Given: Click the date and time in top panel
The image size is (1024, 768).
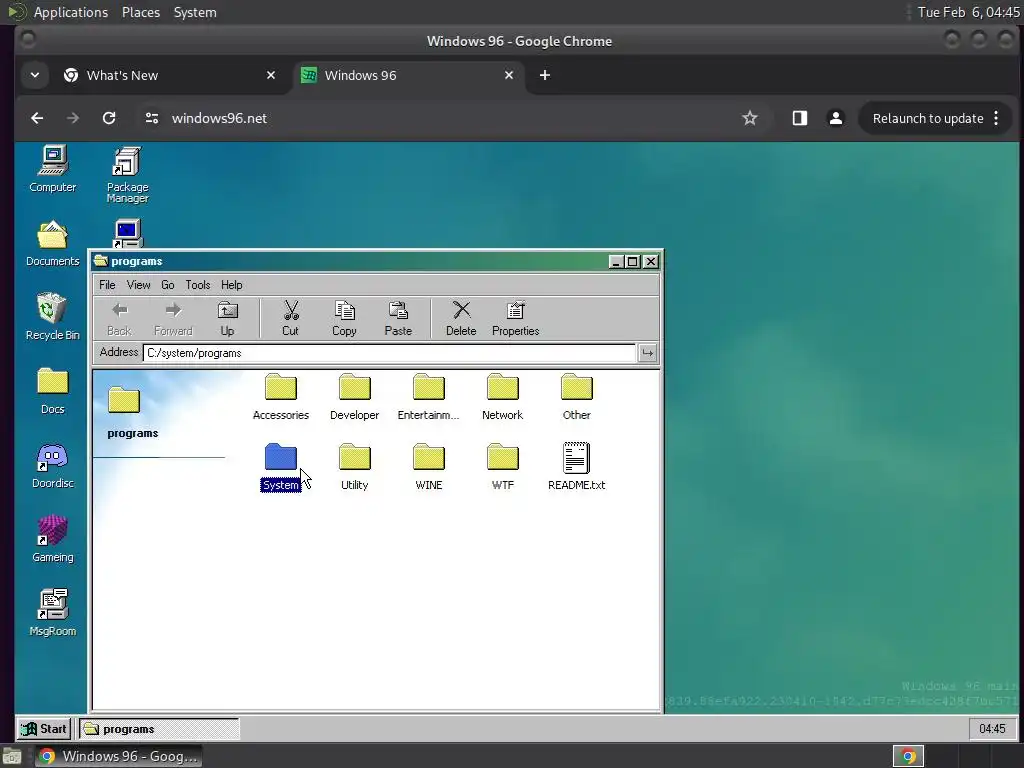Looking at the screenshot, I should (x=968, y=12).
